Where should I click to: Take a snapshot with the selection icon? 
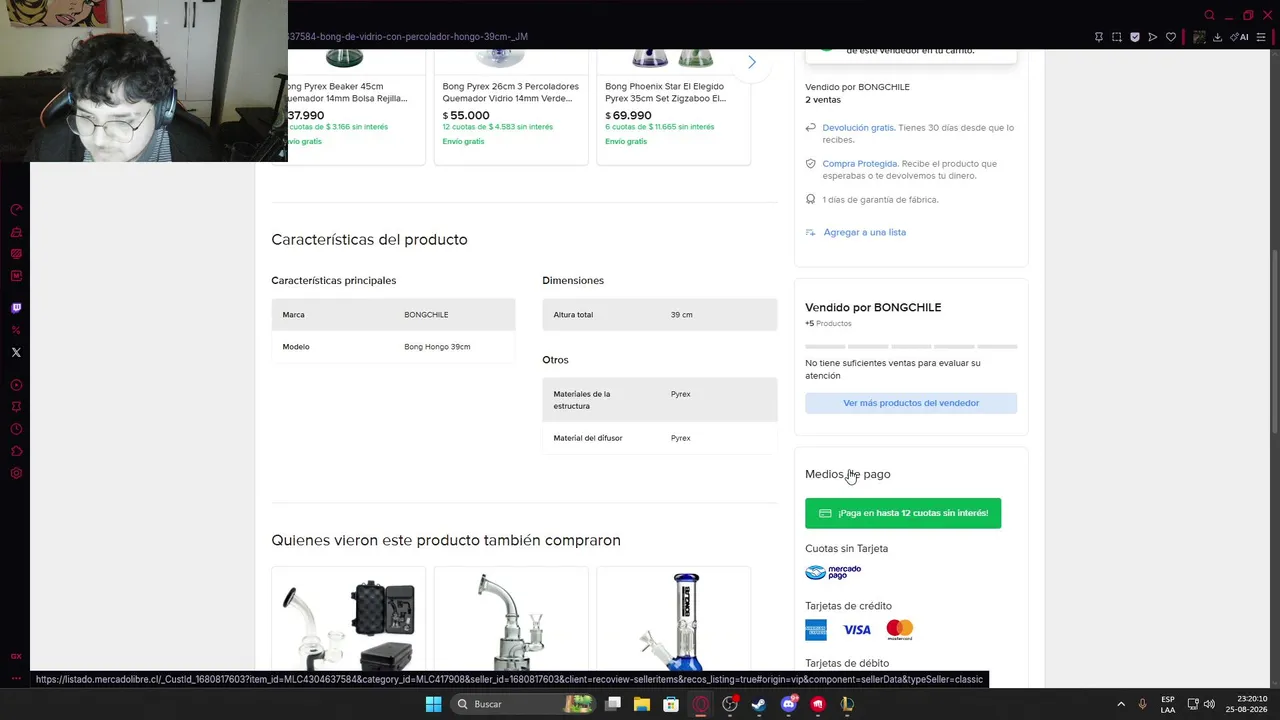click(x=1117, y=37)
